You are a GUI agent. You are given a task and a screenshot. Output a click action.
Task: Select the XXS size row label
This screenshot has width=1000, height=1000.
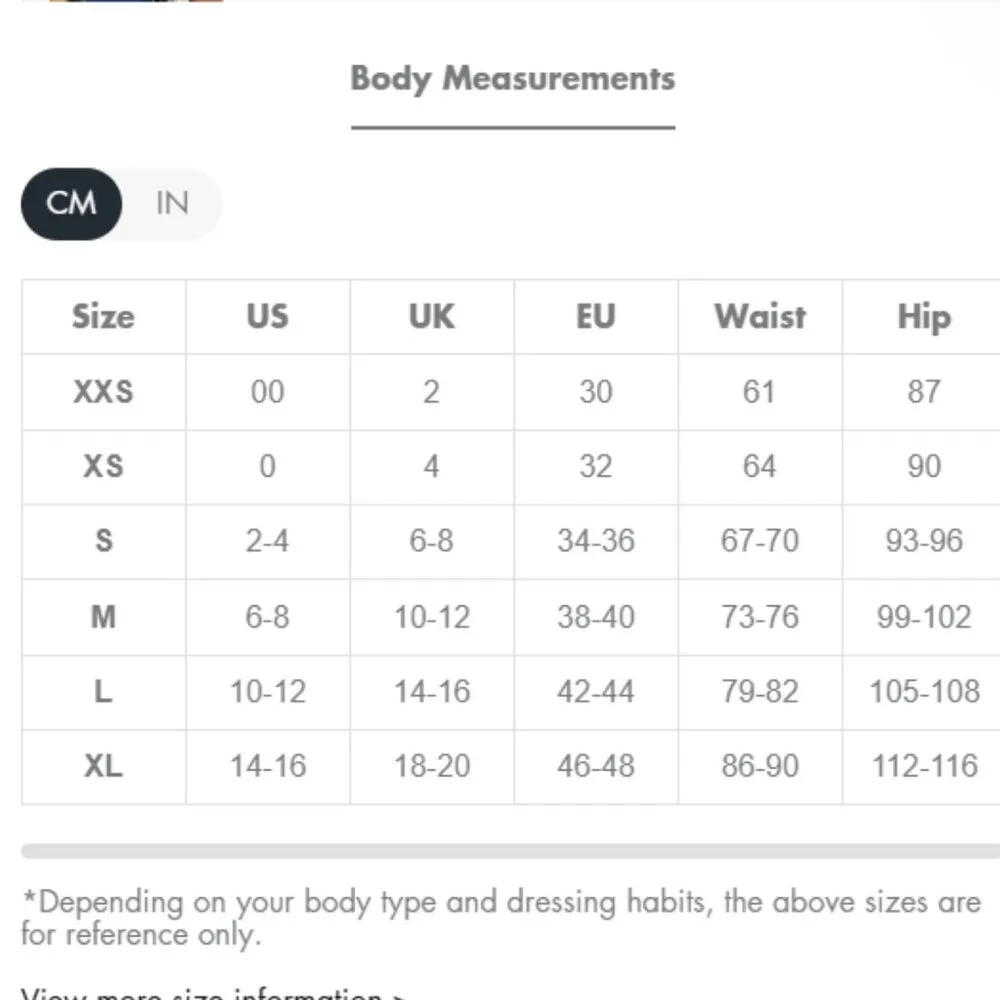point(103,391)
